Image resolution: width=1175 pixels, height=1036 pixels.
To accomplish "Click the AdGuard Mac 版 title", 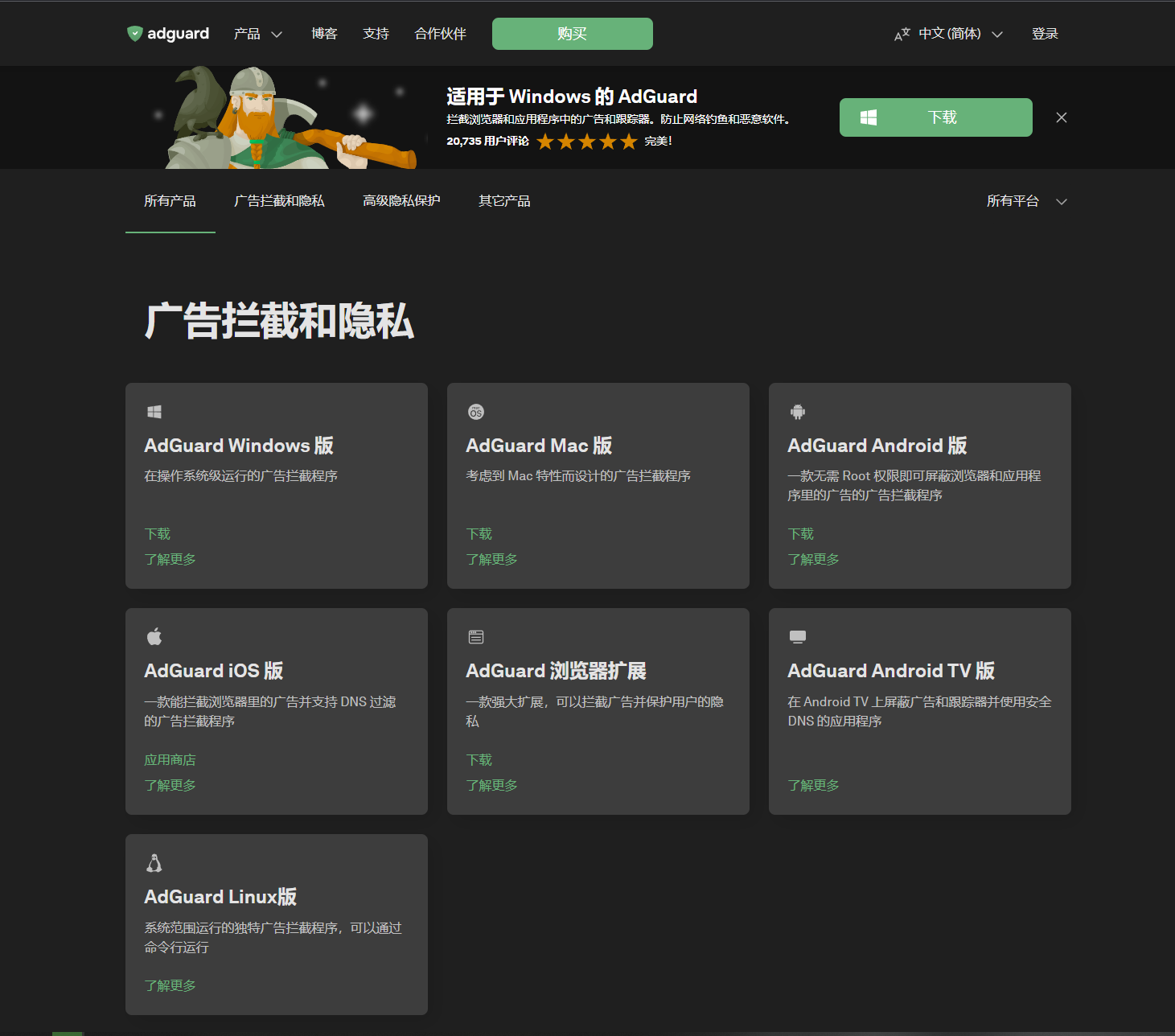I will pyautogui.click(x=539, y=446).
